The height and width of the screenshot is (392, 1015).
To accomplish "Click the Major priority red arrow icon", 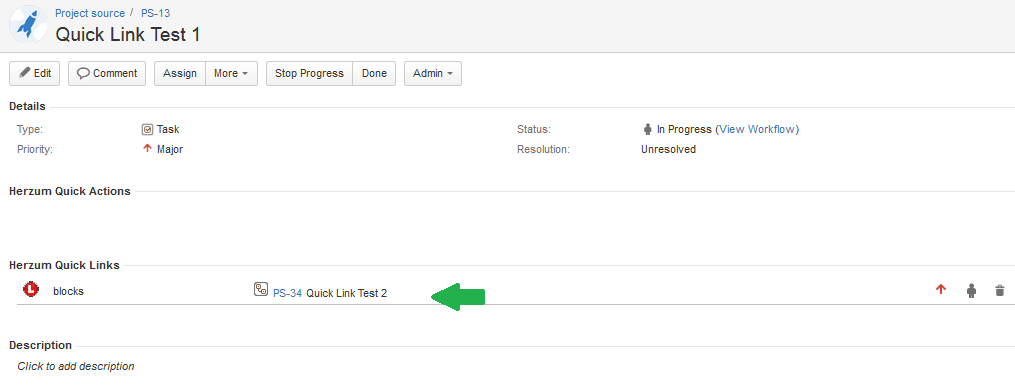I will 148,149.
